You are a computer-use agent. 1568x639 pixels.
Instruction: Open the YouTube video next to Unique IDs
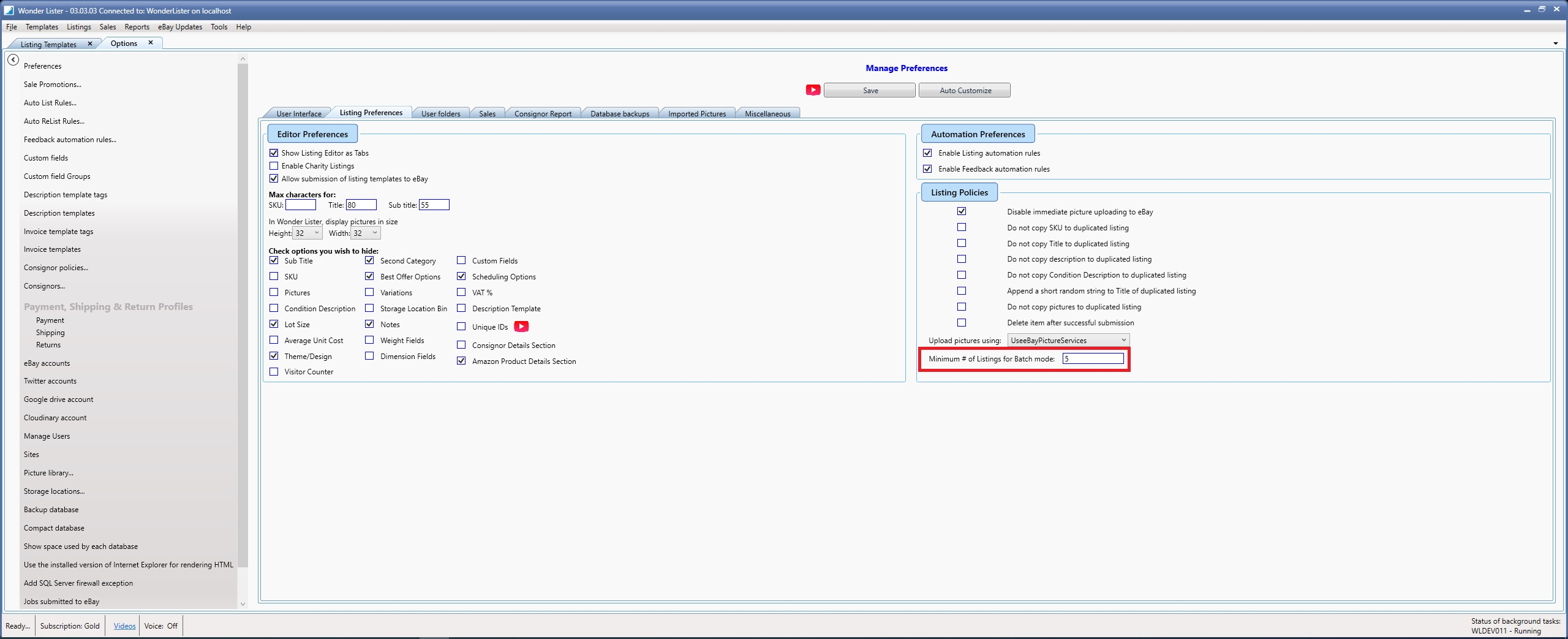click(x=521, y=327)
